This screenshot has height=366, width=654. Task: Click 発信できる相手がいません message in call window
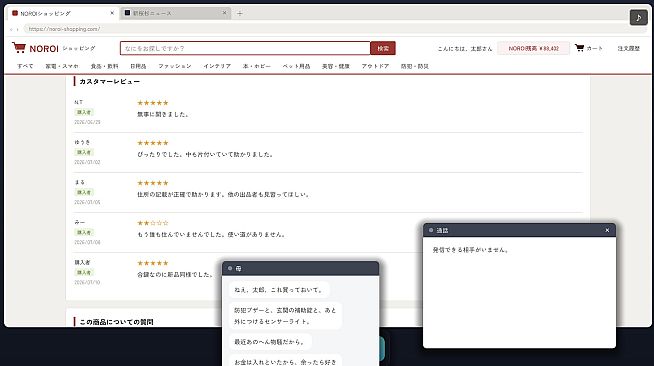(471, 250)
